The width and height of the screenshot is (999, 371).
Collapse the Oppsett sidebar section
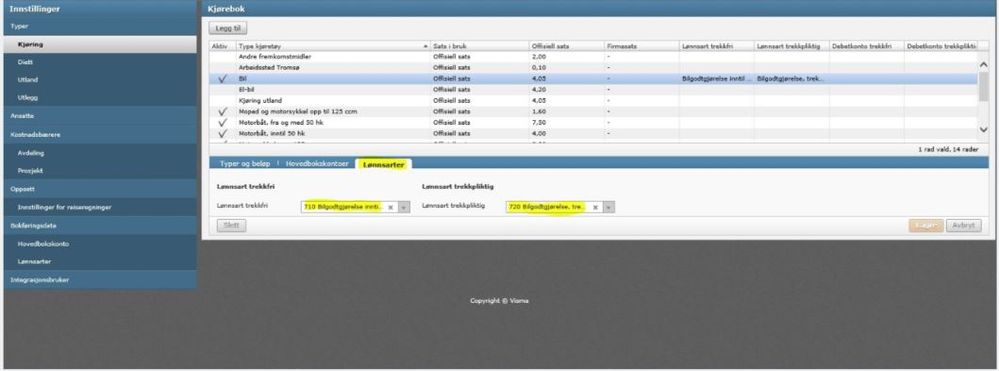(x=100, y=189)
